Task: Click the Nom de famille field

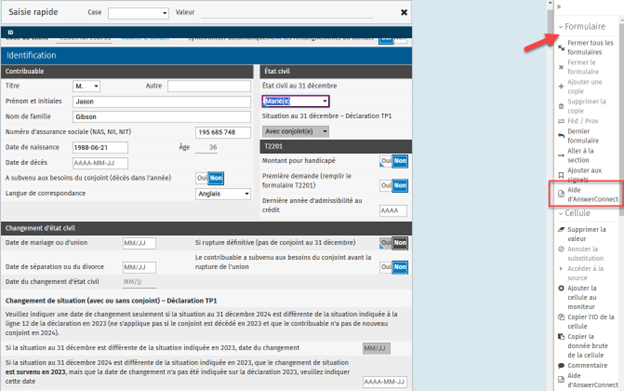Action: point(162,117)
